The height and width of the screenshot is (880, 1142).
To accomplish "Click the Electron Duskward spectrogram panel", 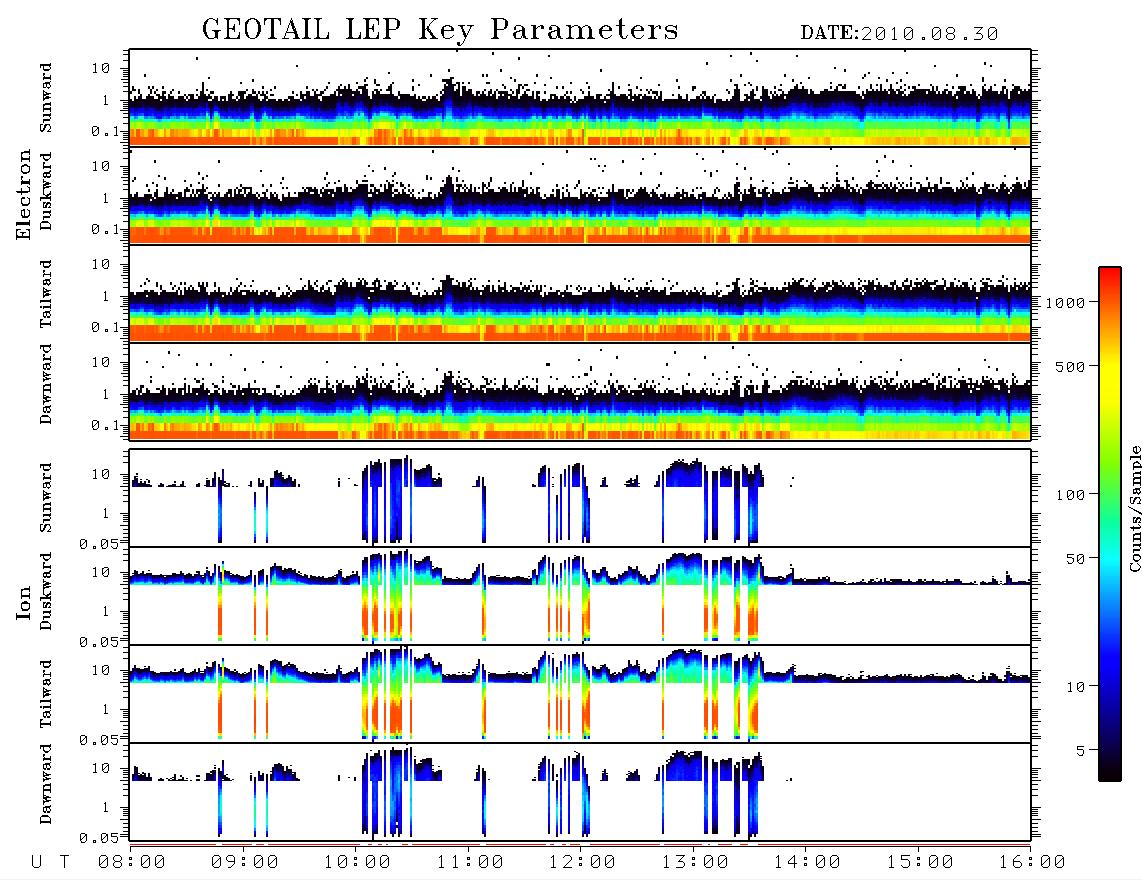I will point(580,196).
